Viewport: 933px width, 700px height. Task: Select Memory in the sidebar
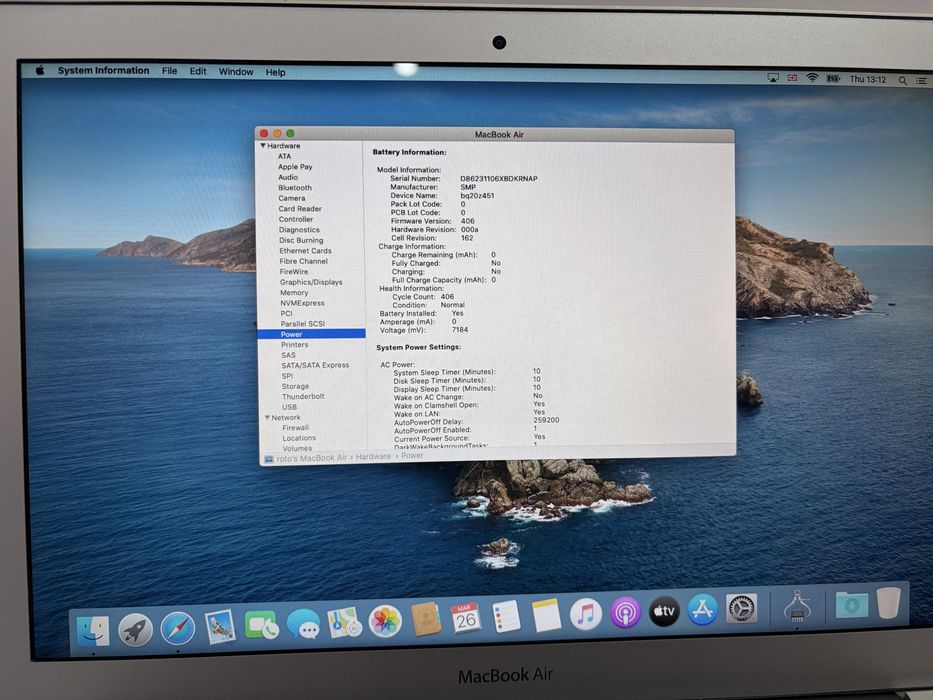pyautogui.click(x=294, y=292)
